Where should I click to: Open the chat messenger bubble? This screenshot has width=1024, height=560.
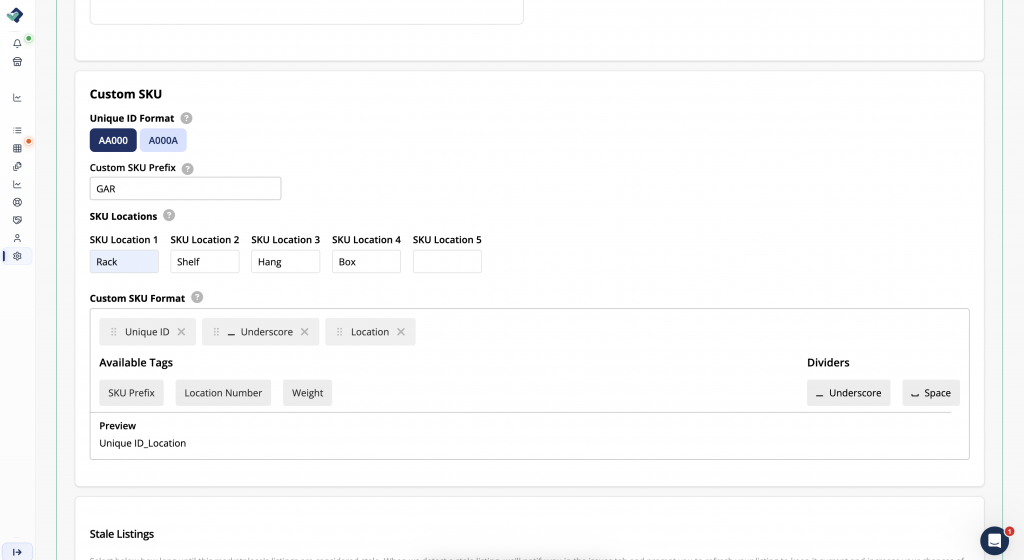click(994, 541)
